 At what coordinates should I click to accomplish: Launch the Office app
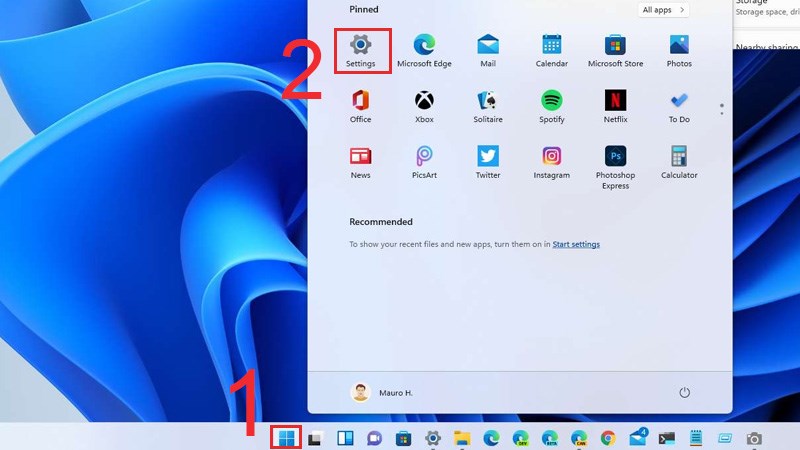360,107
